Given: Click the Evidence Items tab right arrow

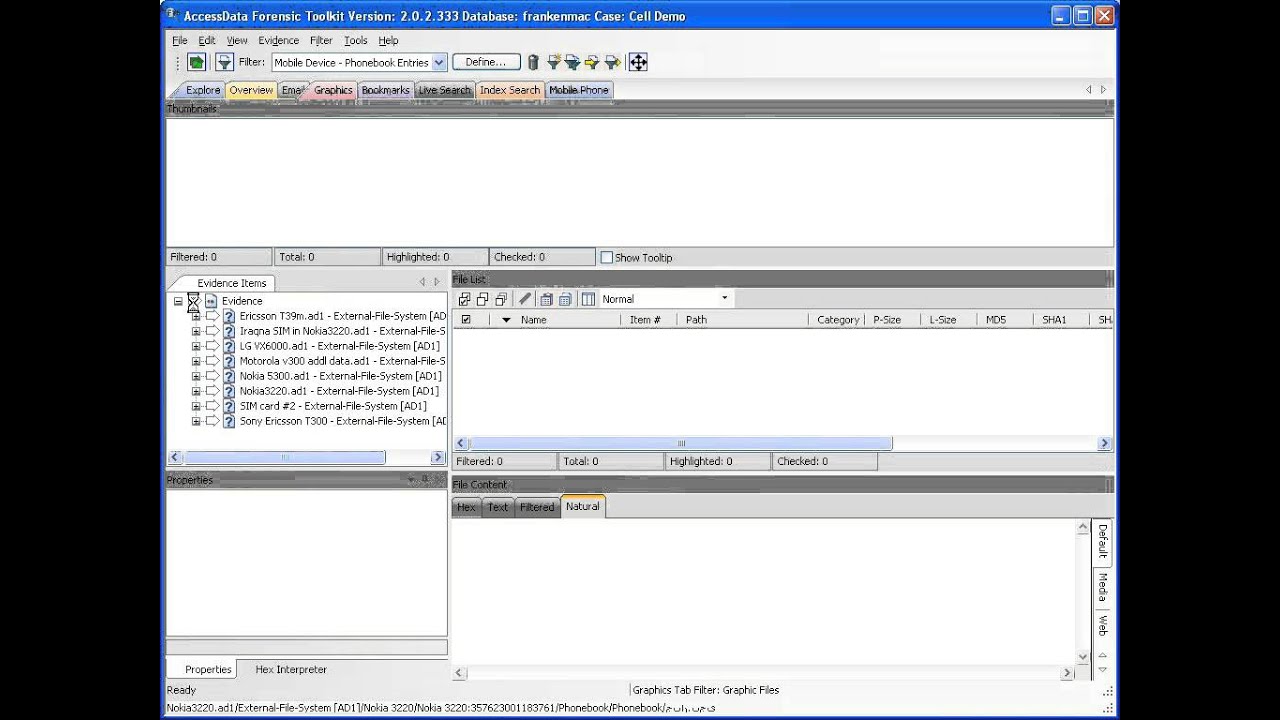Looking at the screenshot, I should coord(437,282).
